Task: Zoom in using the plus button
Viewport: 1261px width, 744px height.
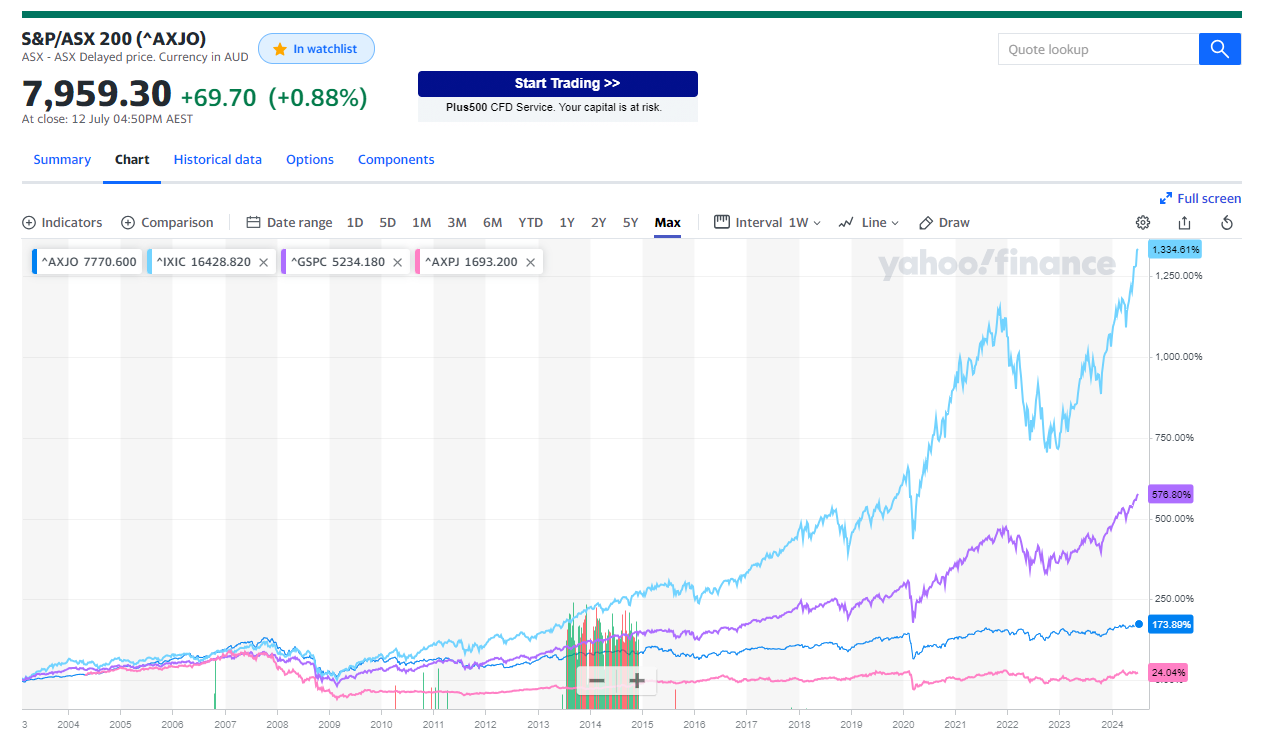Action: pyautogui.click(x=637, y=681)
